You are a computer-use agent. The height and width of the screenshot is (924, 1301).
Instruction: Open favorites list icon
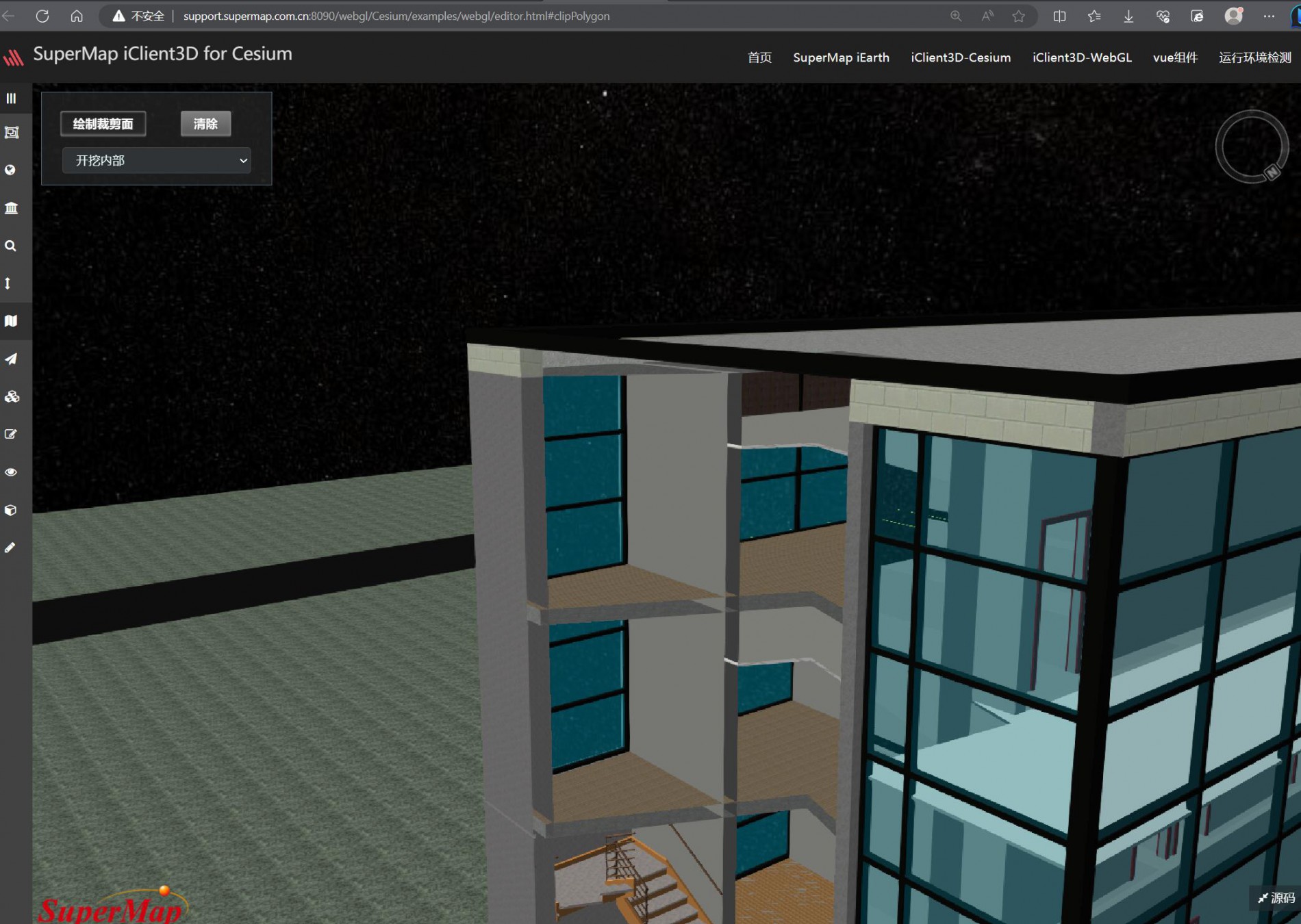1094,16
